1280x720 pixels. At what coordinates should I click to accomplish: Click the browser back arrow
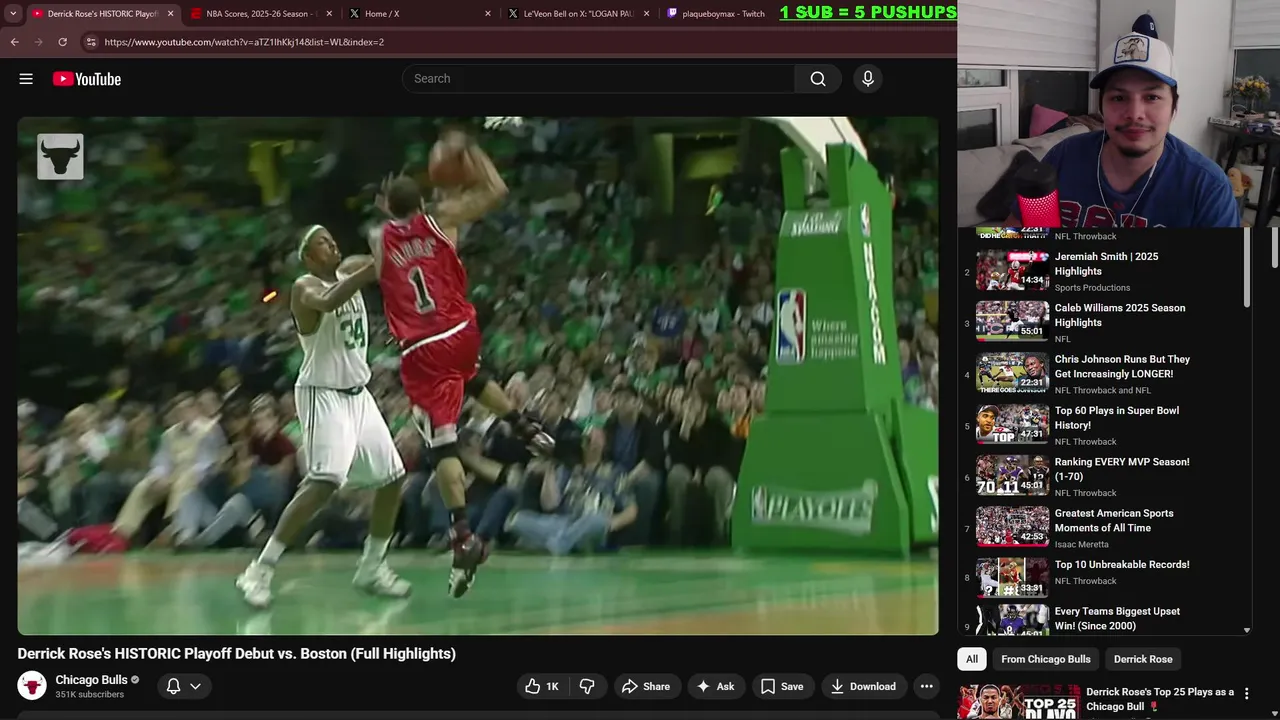coord(15,42)
